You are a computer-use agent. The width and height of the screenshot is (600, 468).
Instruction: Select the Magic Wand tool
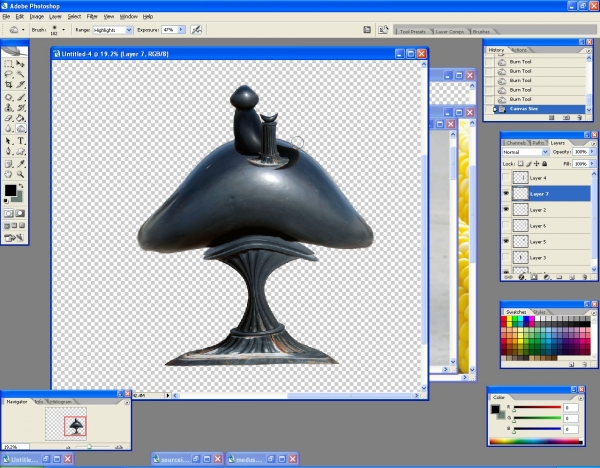(x=20, y=74)
